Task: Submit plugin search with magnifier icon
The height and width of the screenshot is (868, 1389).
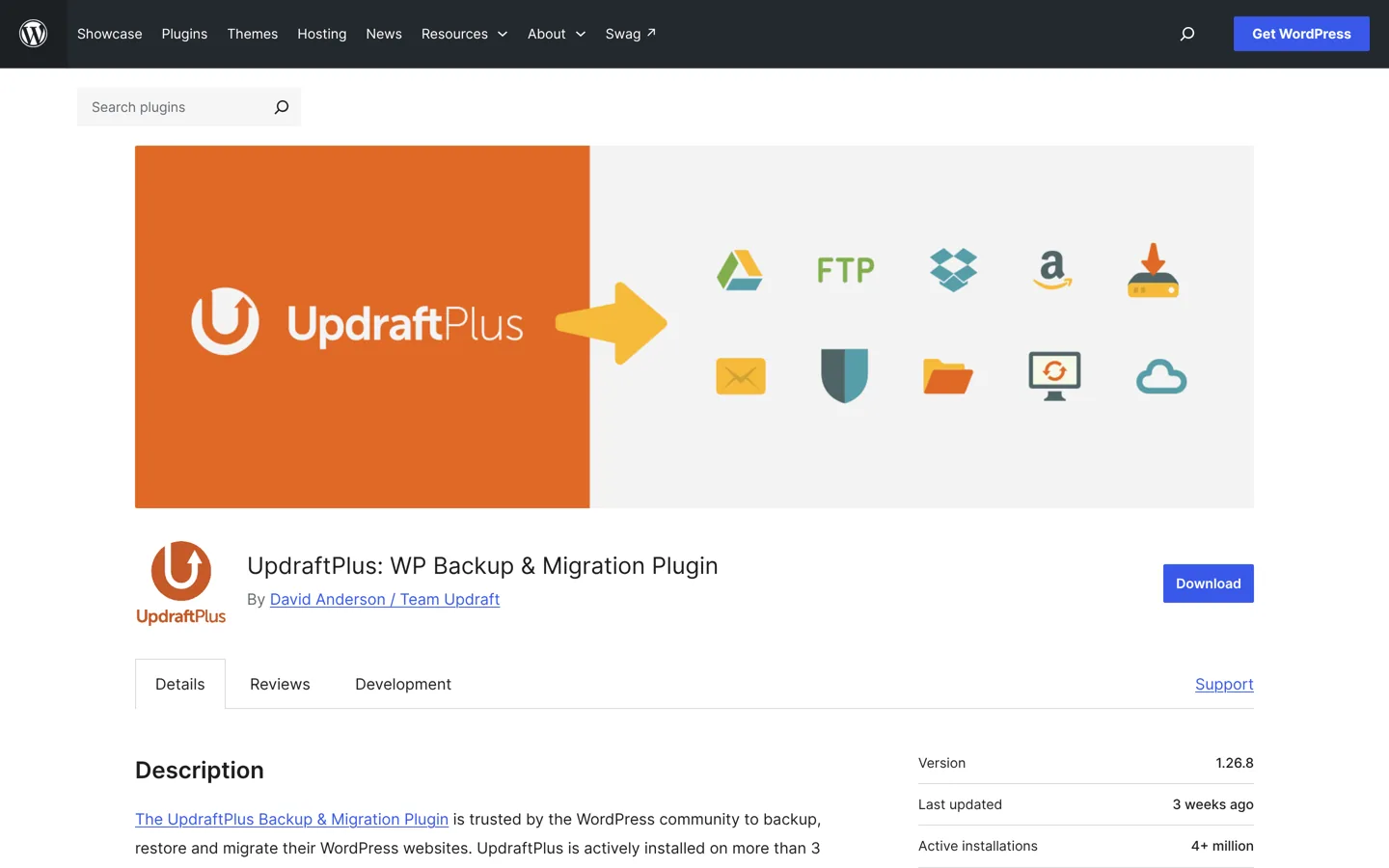Action: (x=281, y=107)
